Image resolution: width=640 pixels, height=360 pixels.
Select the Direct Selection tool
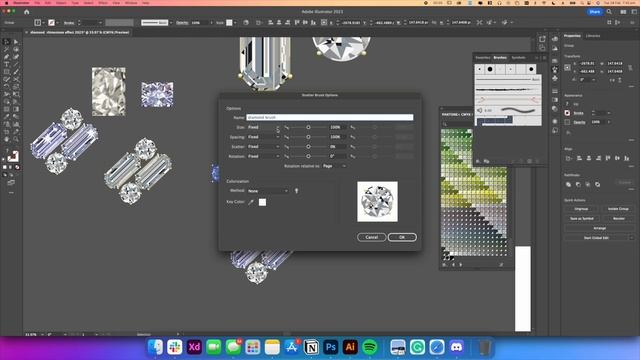tap(16, 42)
